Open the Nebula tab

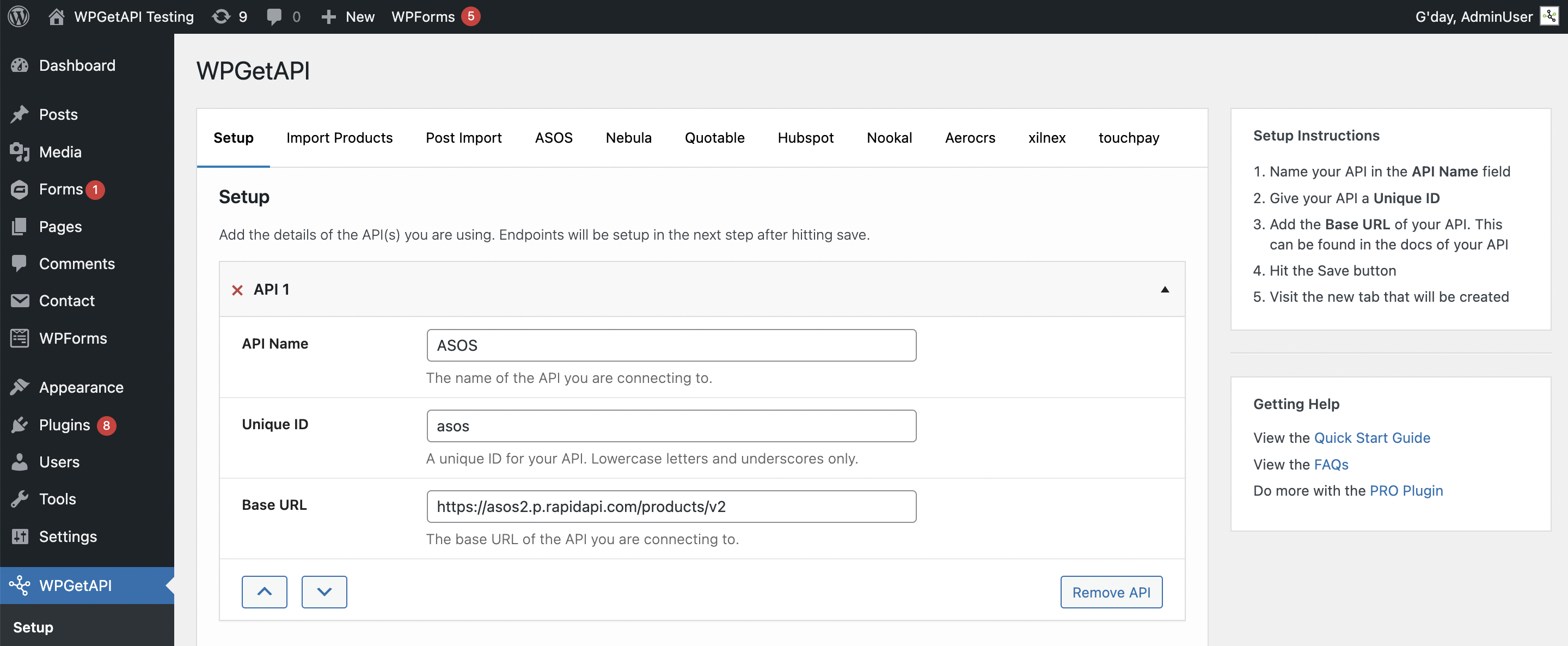click(x=629, y=138)
